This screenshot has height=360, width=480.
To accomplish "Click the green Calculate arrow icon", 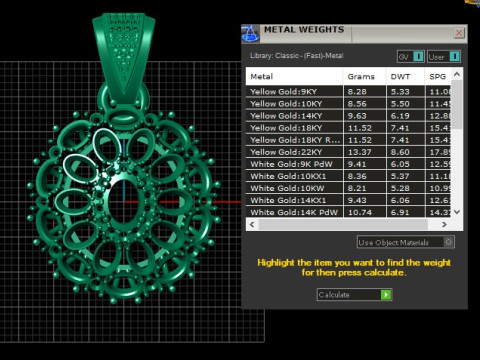I will (x=386, y=295).
